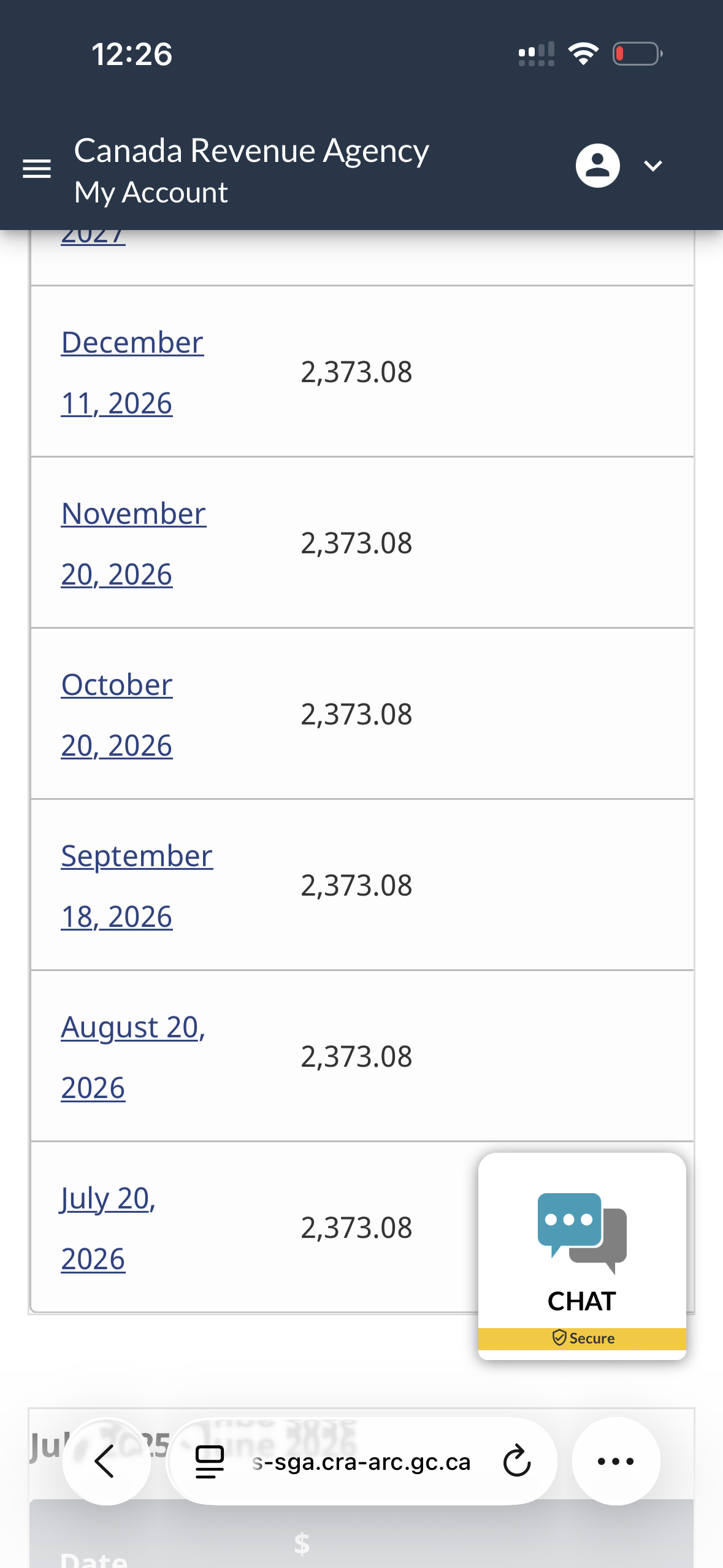Open December 11, 2026 payment link
This screenshot has height=1568, width=723.
[x=132, y=372]
